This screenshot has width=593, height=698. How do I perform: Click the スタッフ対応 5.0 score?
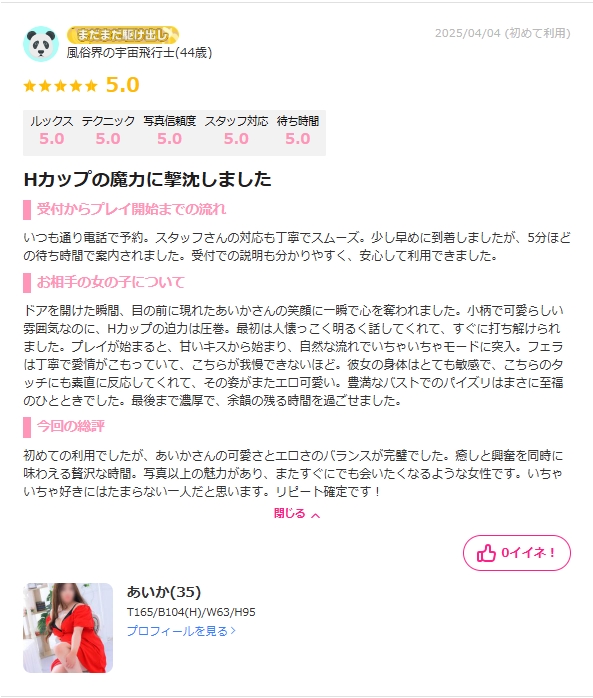coord(236,130)
